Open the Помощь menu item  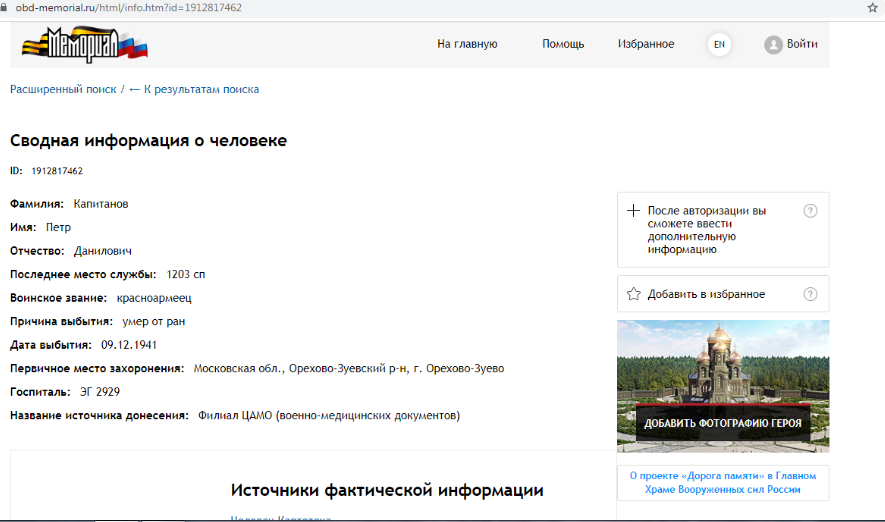pos(563,44)
